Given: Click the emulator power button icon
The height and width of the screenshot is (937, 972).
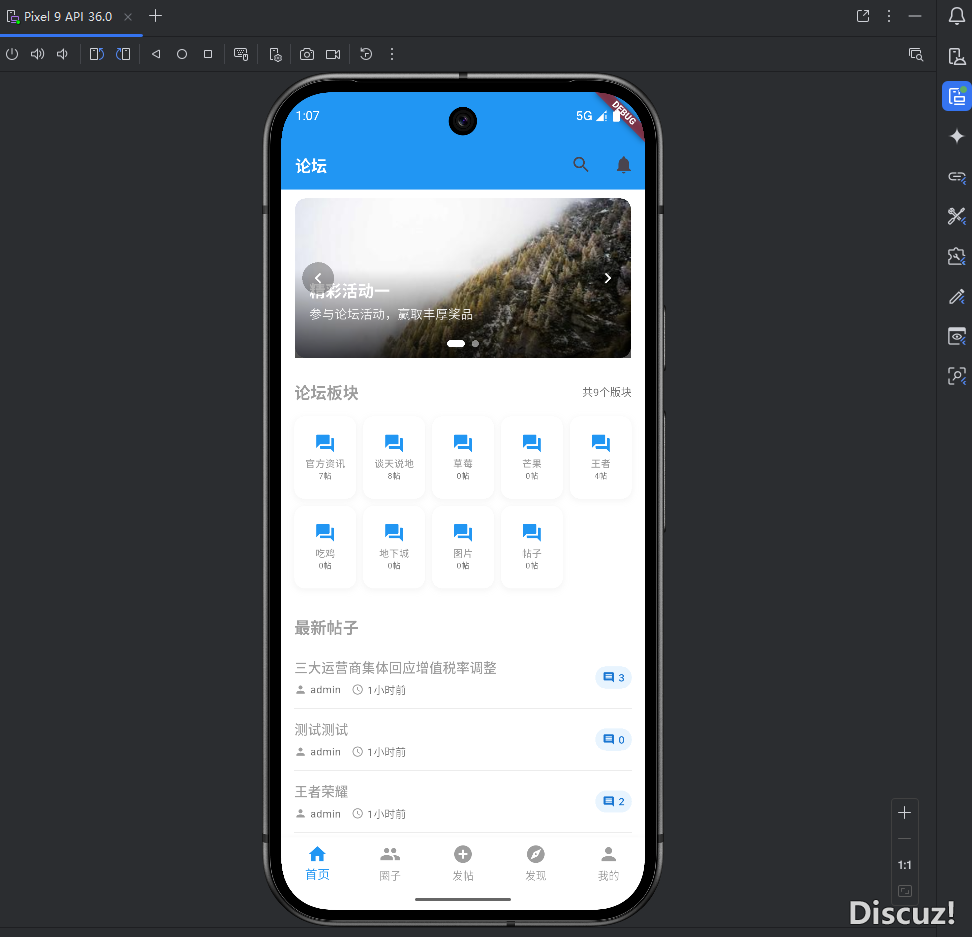Looking at the screenshot, I should [12, 54].
